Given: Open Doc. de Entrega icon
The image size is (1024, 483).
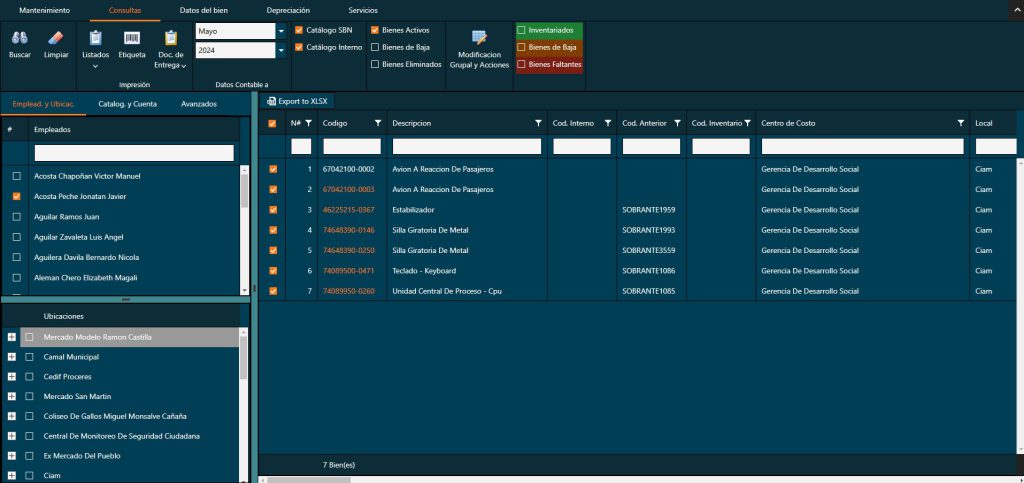Looking at the screenshot, I should tap(170, 39).
